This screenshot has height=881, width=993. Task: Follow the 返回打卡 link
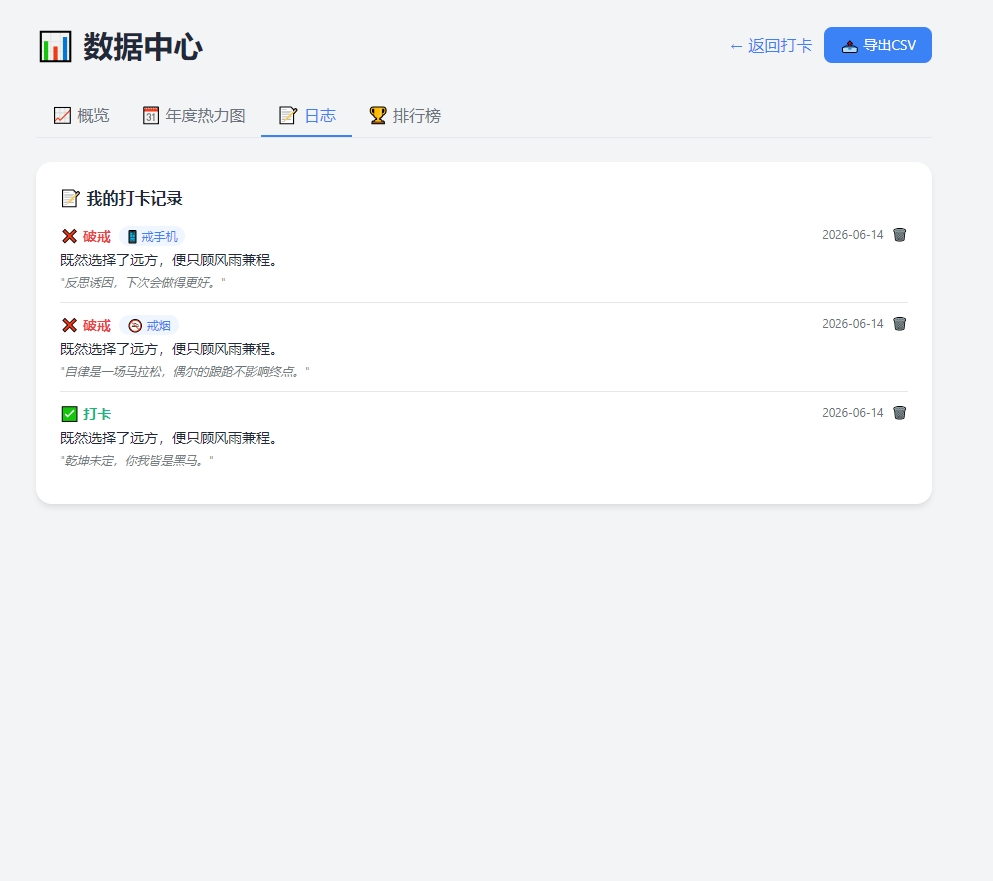770,46
